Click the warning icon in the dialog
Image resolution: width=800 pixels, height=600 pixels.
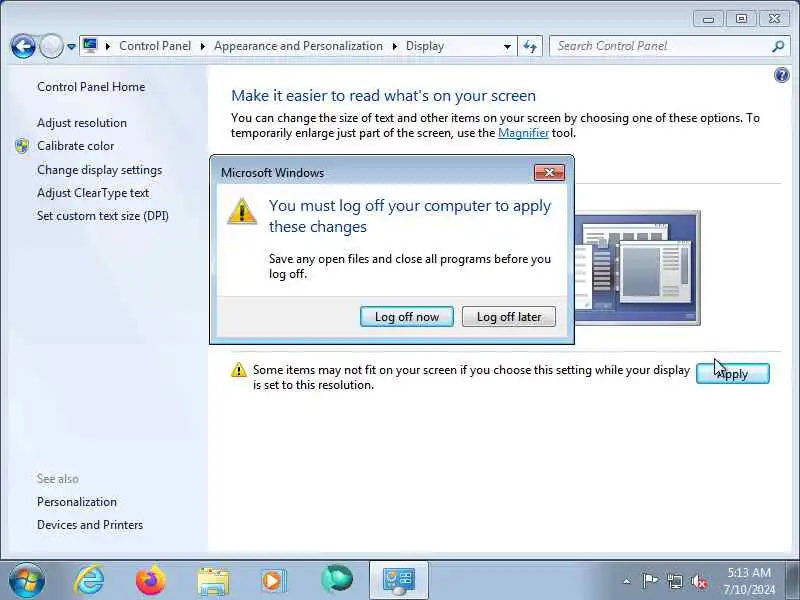[x=242, y=211]
